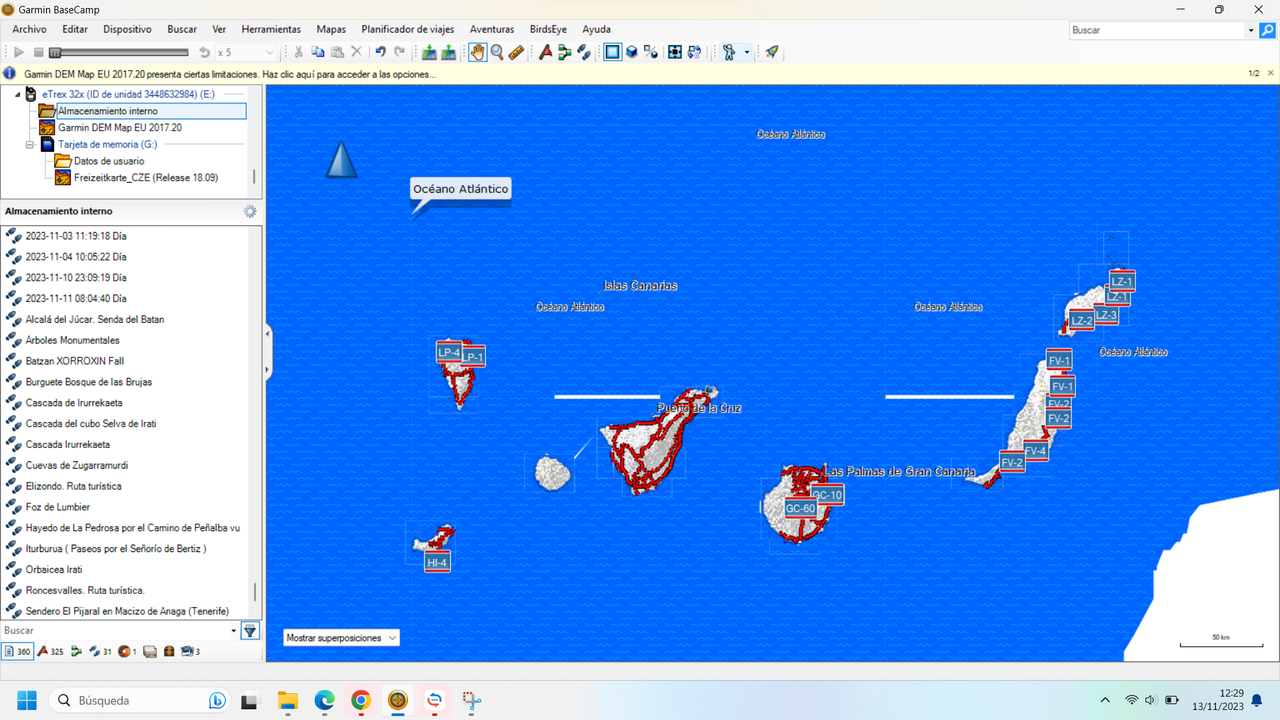Click the loop playback icon
The image size is (1280, 720).
pyautogui.click(x=205, y=52)
